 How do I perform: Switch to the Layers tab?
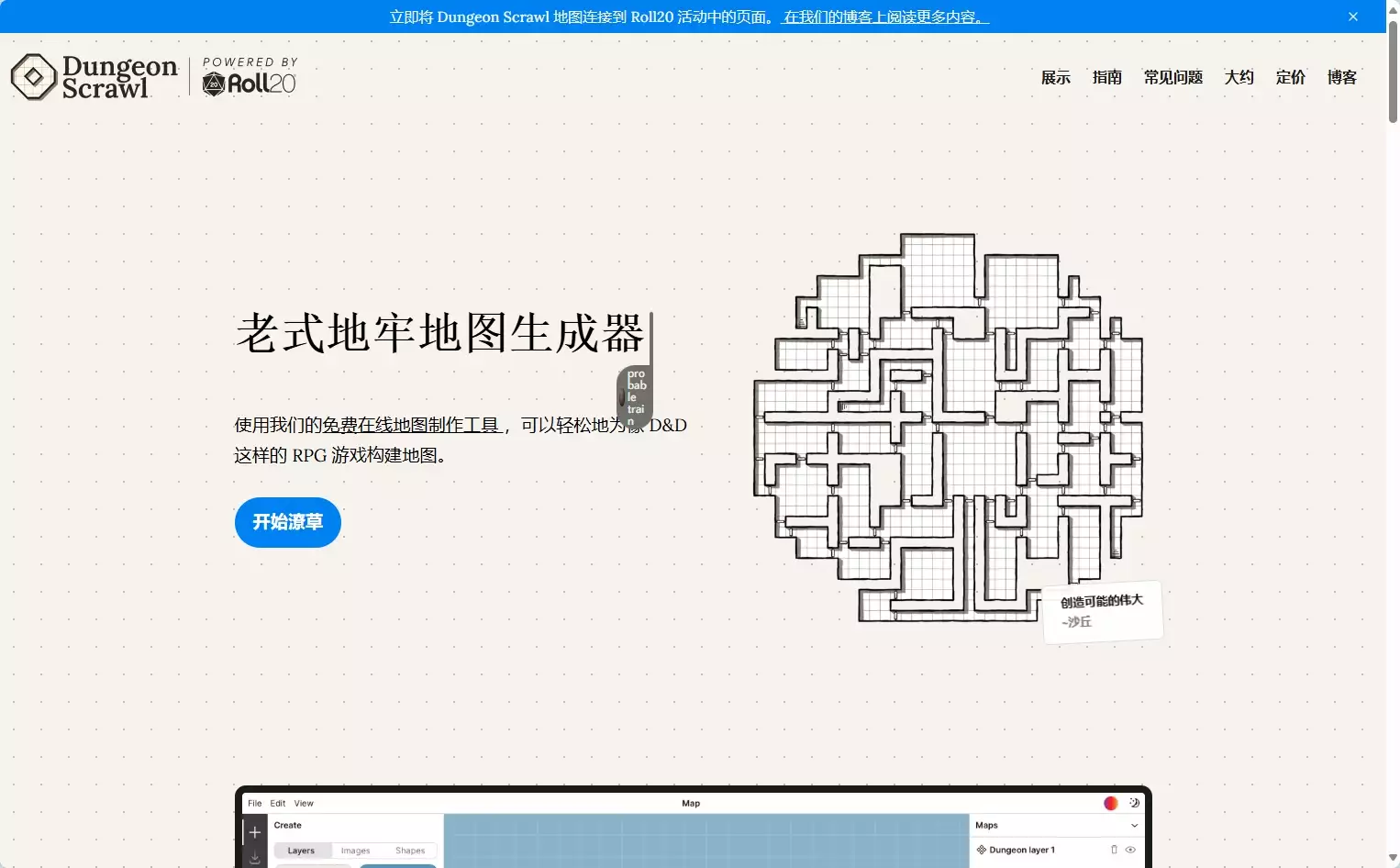click(301, 851)
